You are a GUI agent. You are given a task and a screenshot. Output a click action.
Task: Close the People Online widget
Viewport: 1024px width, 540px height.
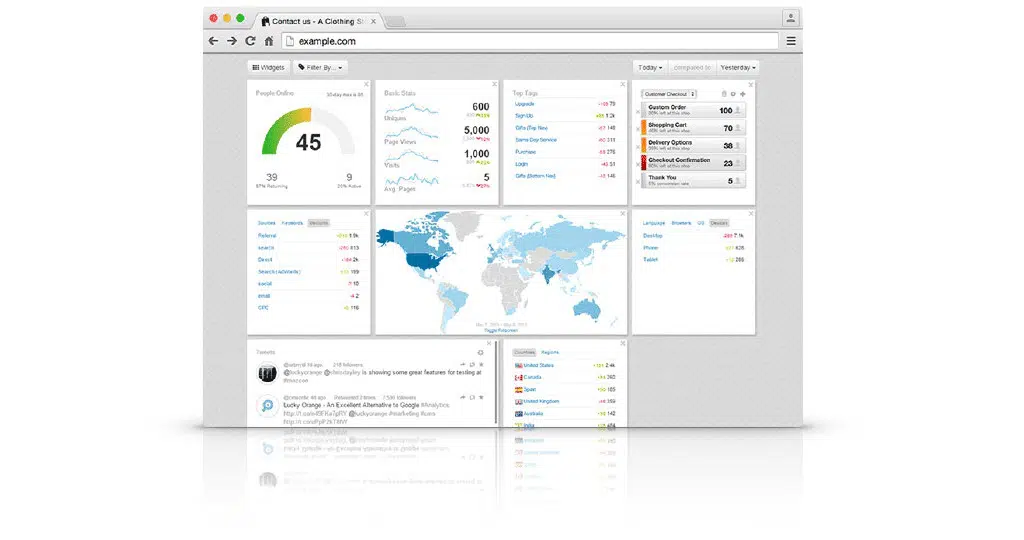coord(366,84)
